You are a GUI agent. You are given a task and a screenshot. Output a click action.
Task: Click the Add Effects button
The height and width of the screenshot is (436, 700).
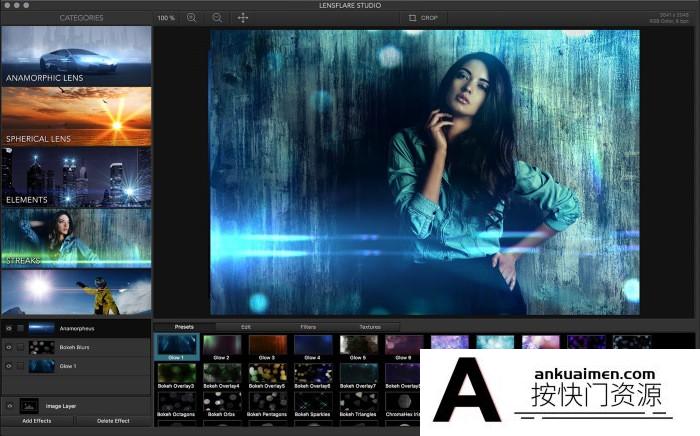pos(37,421)
